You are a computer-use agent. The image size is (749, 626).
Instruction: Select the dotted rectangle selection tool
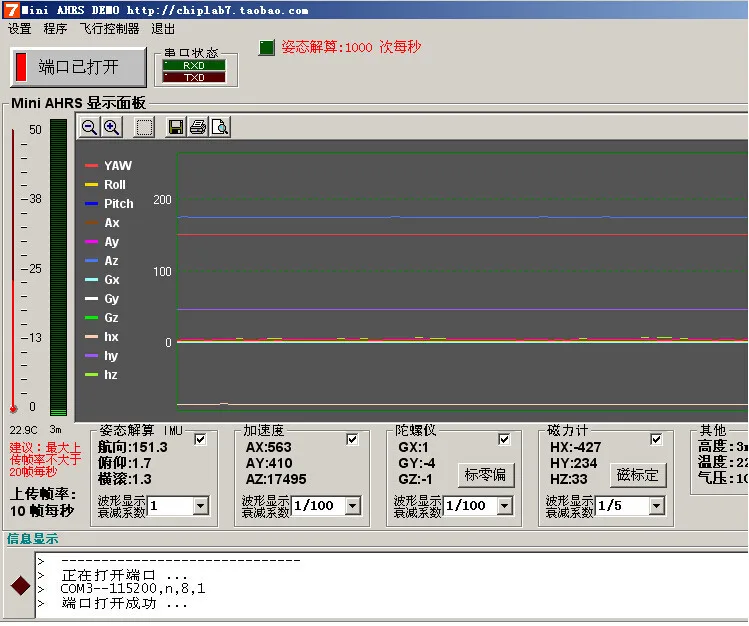[x=144, y=127]
